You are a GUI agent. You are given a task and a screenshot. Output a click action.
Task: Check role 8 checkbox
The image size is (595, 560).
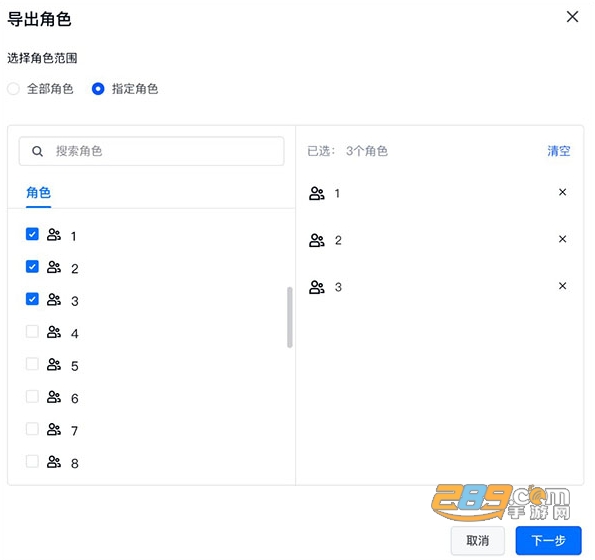pyautogui.click(x=32, y=461)
